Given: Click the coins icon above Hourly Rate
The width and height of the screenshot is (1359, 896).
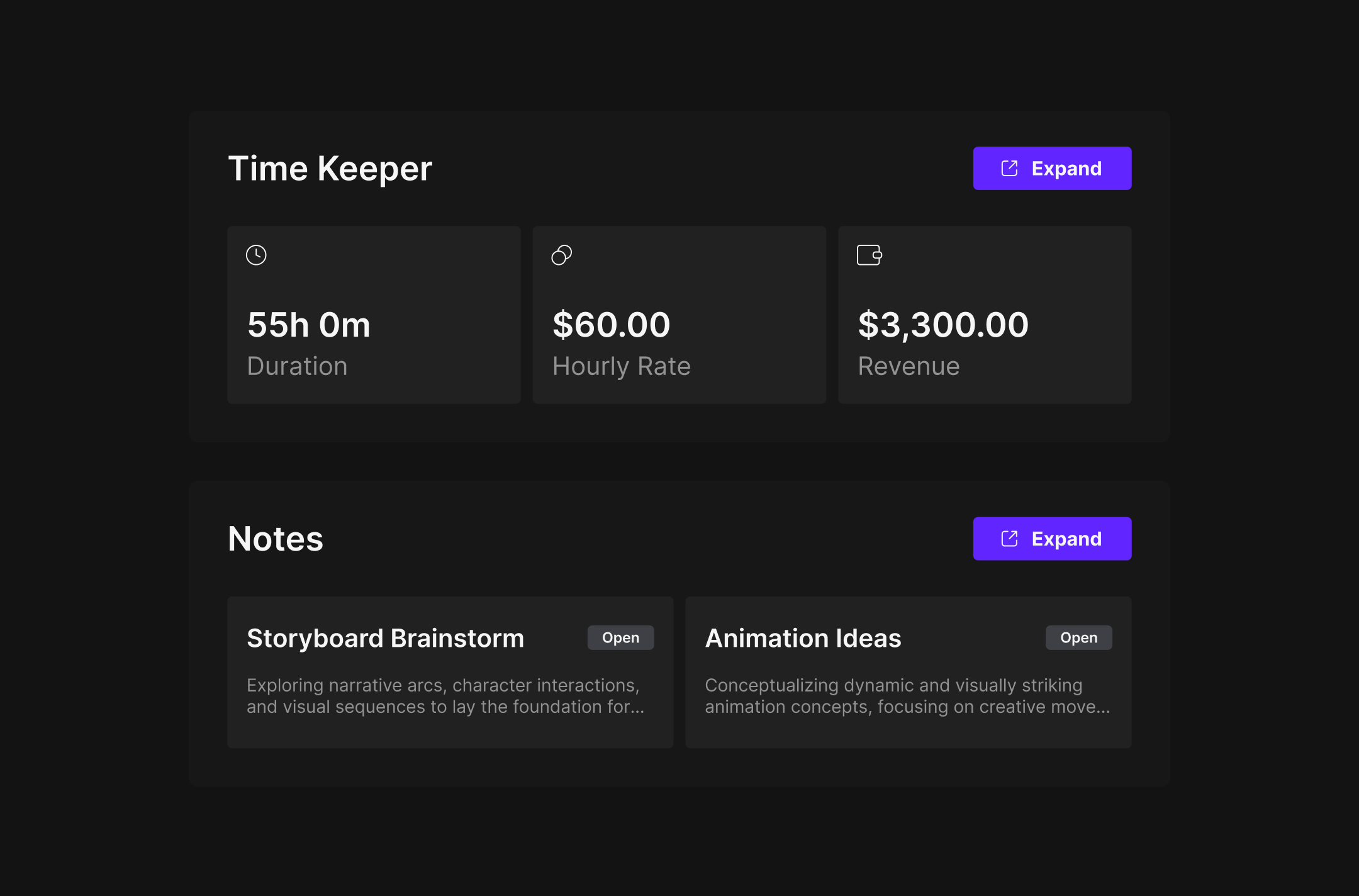Looking at the screenshot, I should point(562,255).
